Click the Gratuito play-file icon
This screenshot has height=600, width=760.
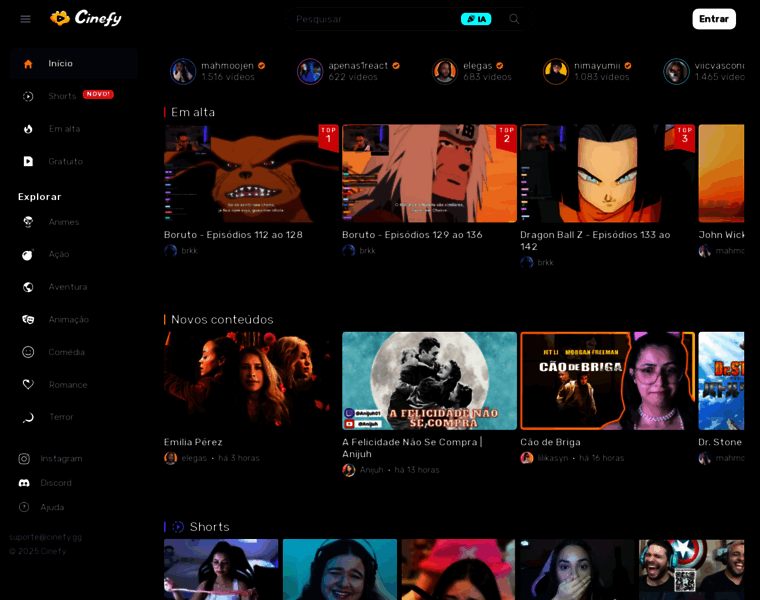tap(28, 161)
